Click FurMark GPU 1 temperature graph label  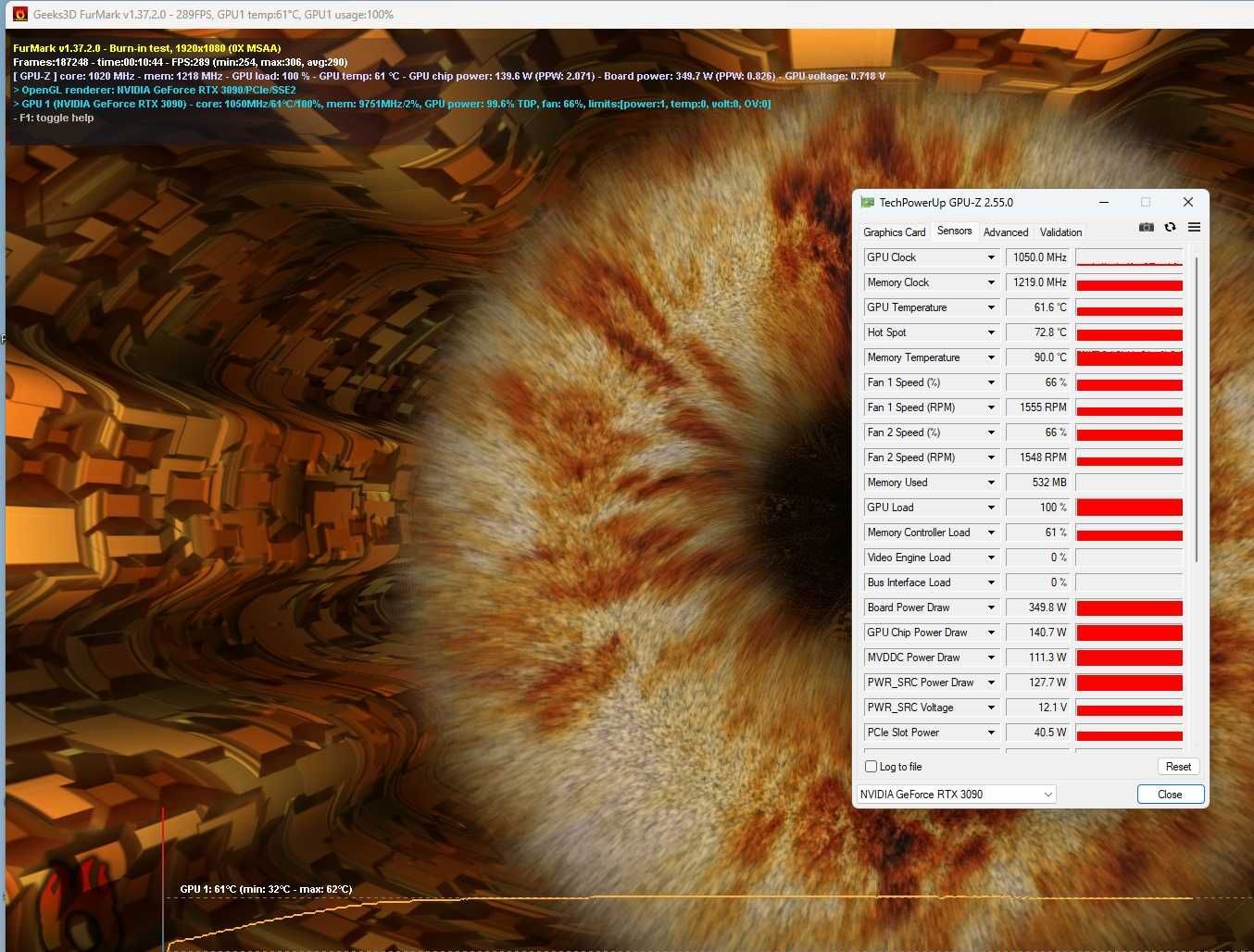click(266, 889)
